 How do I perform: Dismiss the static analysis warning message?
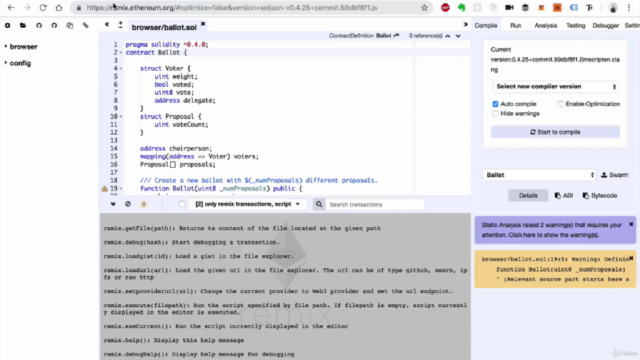click(631, 224)
